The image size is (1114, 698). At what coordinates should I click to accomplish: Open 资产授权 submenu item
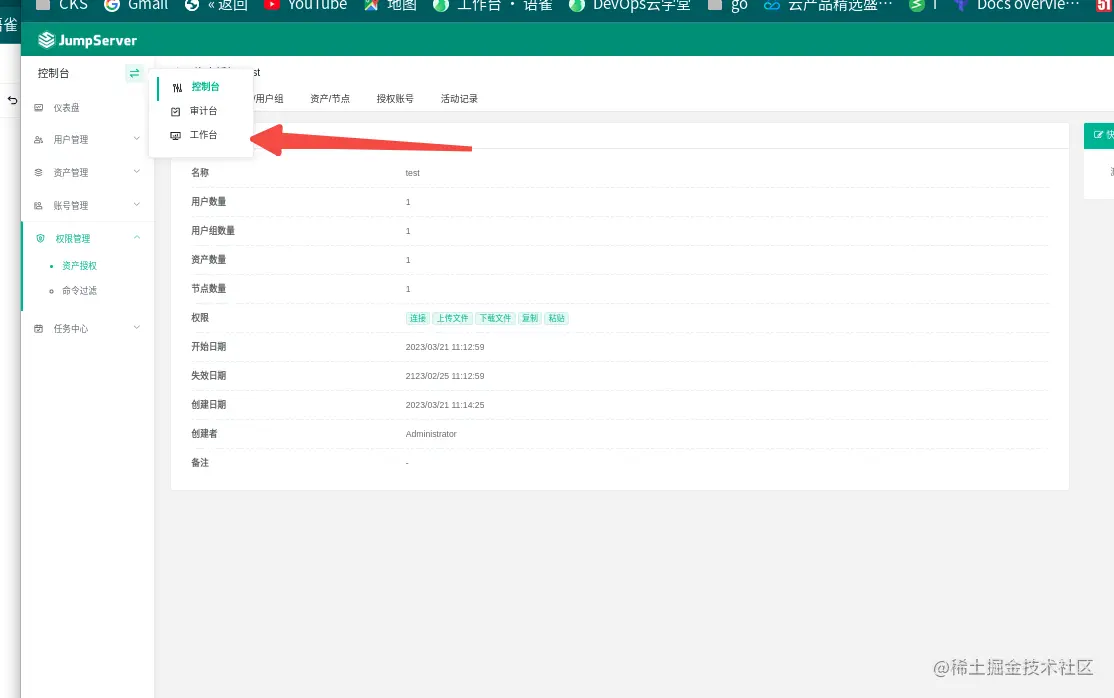pos(79,266)
